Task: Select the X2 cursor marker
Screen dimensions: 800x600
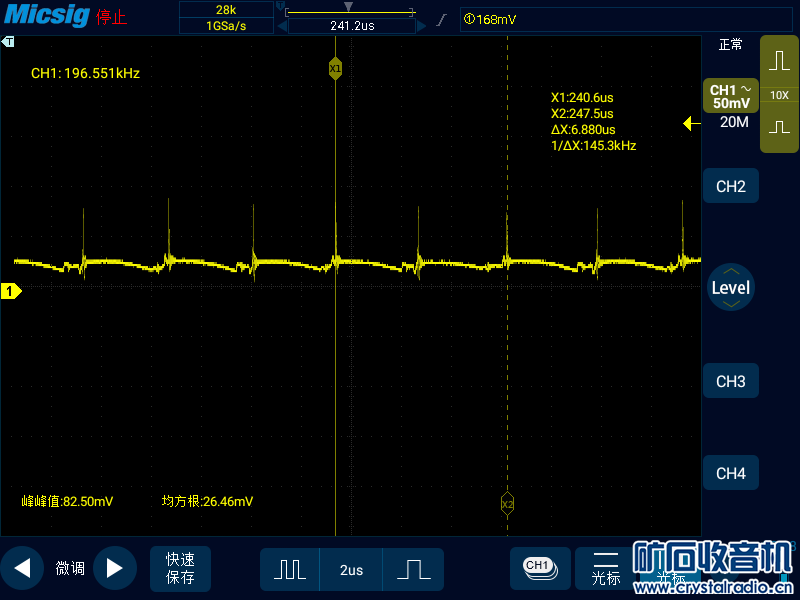Action: tap(507, 505)
